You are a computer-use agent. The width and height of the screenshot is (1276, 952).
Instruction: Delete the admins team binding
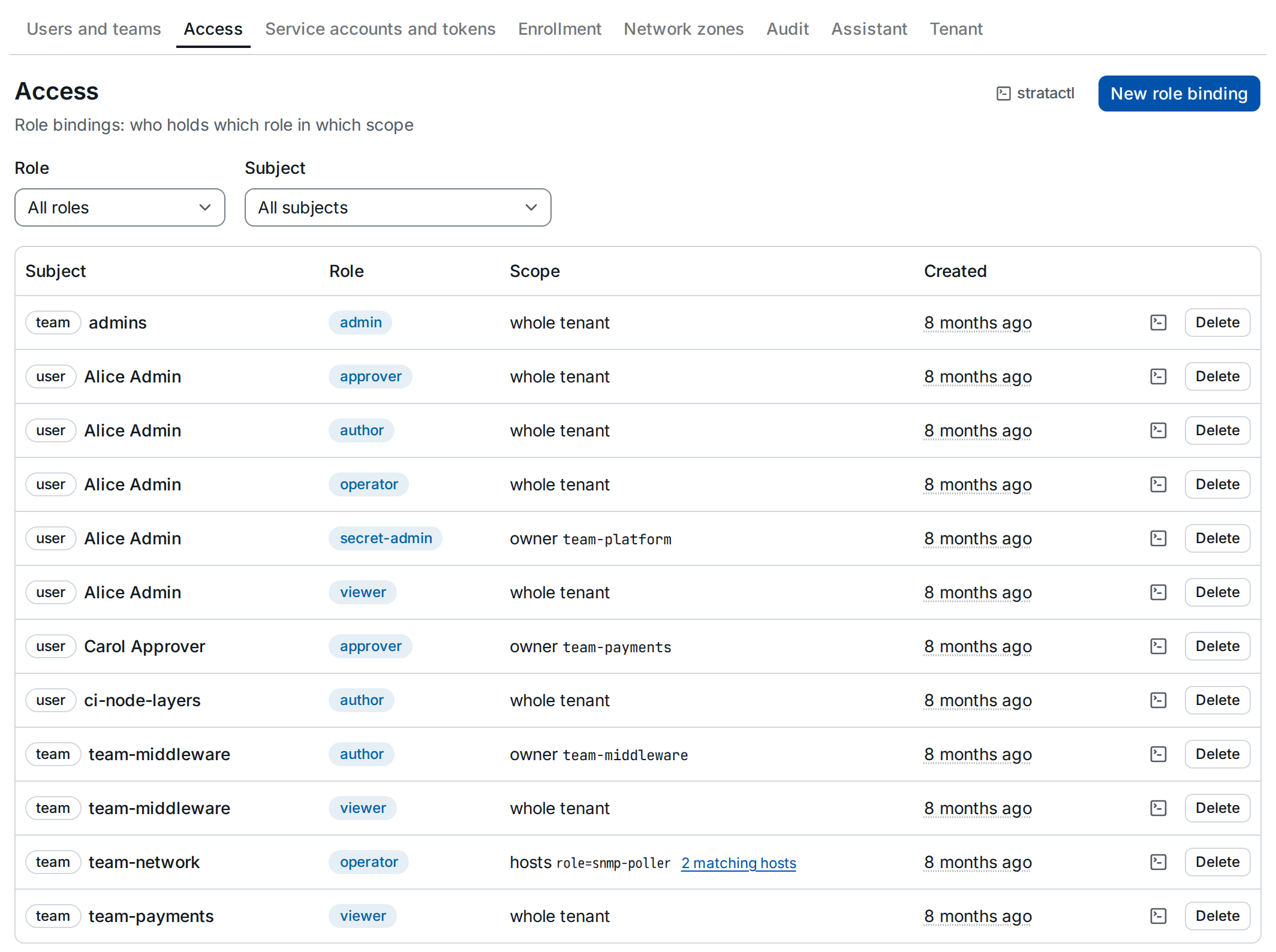point(1217,323)
